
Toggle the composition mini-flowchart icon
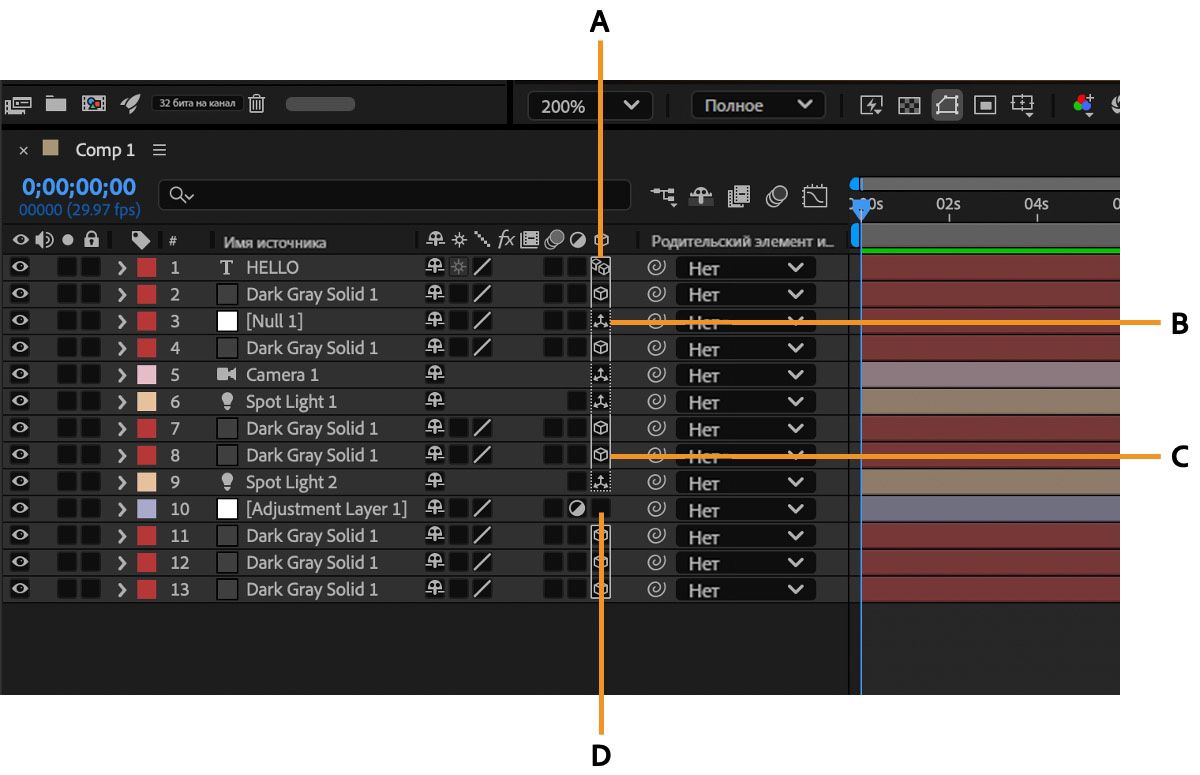[664, 196]
